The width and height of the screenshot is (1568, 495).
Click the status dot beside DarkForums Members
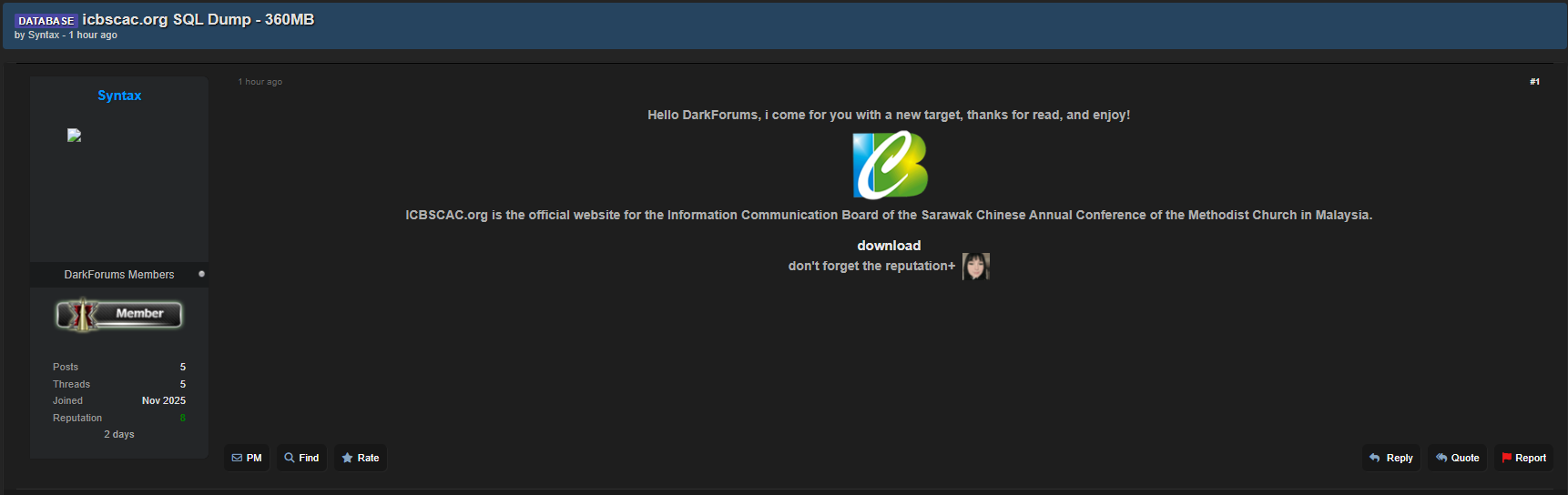tap(201, 274)
